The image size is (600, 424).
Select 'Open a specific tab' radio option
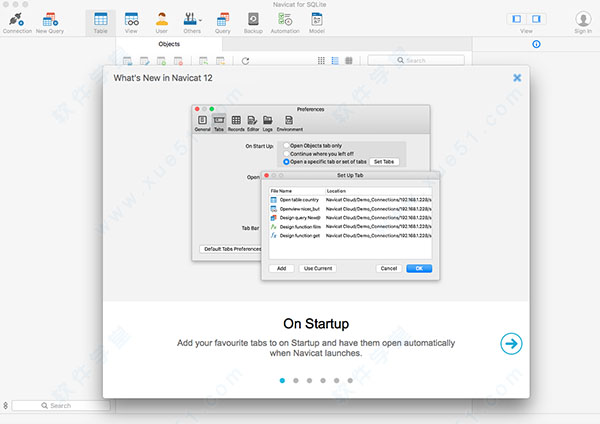pos(286,162)
